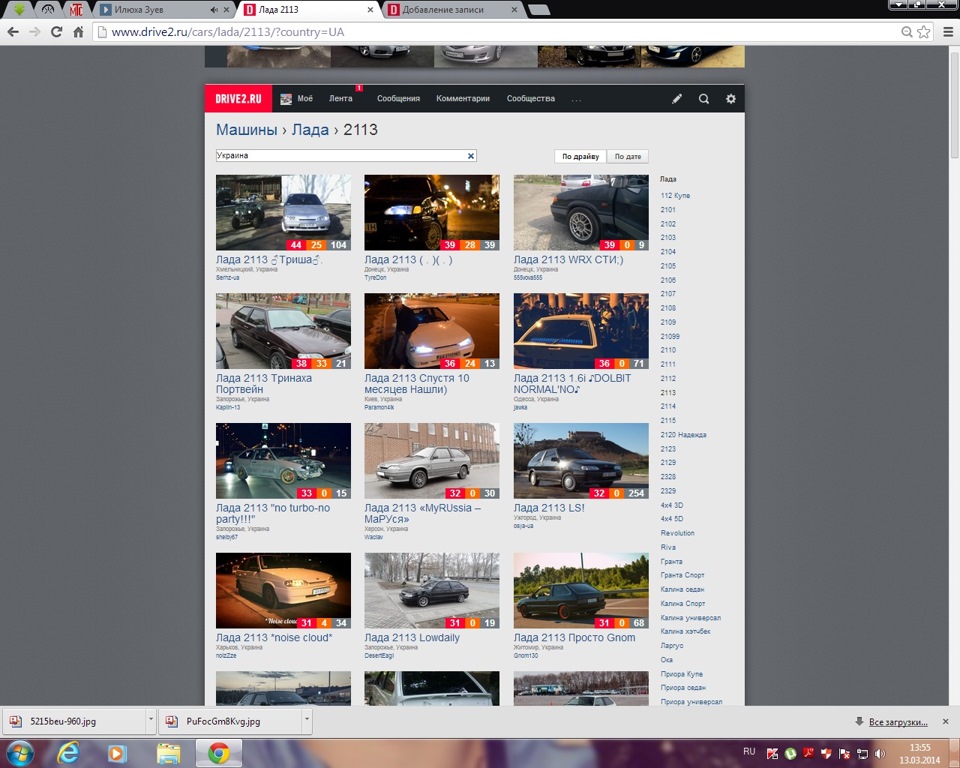Image resolution: width=960 pixels, height=768 pixels.
Task: Open user profile Semz-ua
Action: 227,278
